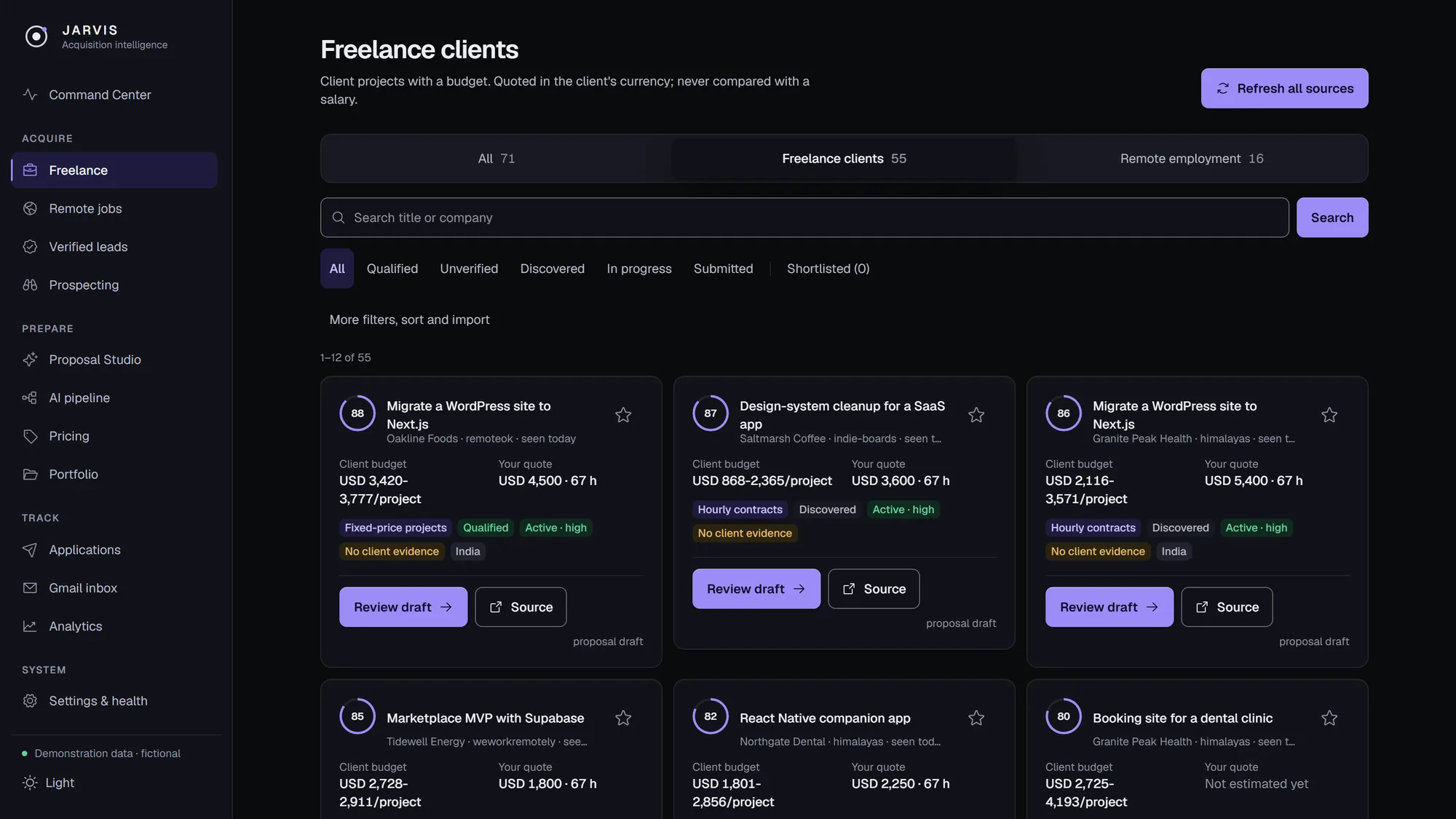The width and height of the screenshot is (1456, 819).
Task: Click the sun icon beside Light
Action: [30, 783]
